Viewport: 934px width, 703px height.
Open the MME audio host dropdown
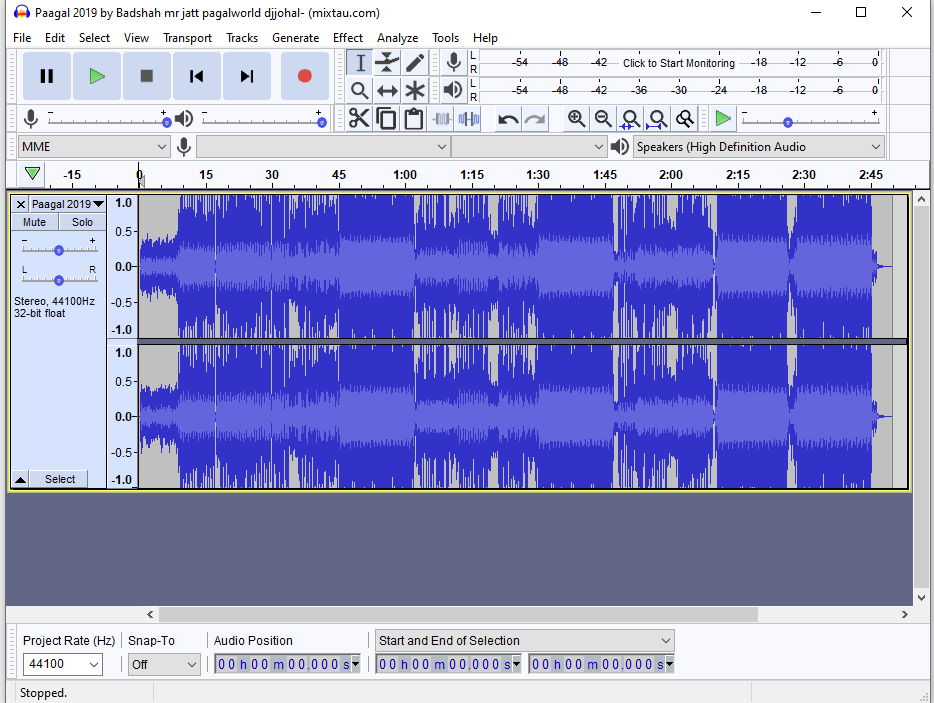(x=94, y=147)
